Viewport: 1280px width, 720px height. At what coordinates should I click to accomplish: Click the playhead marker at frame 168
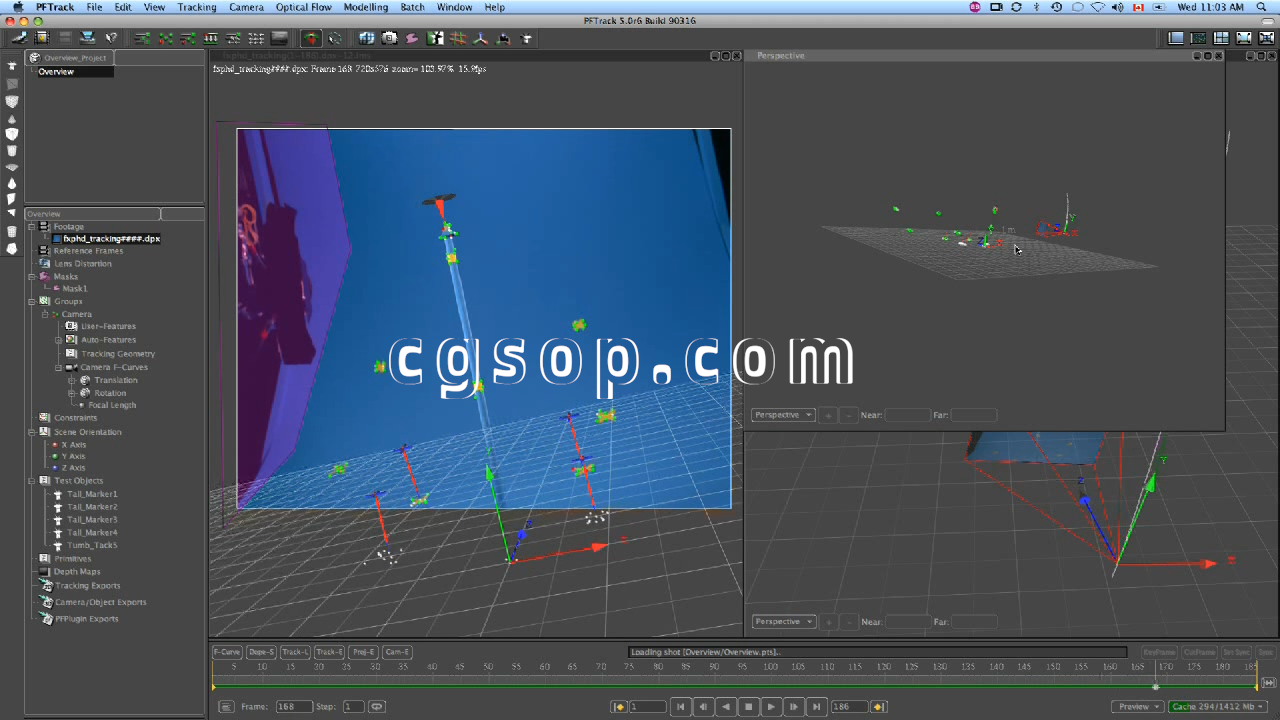click(x=1156, y=687)
